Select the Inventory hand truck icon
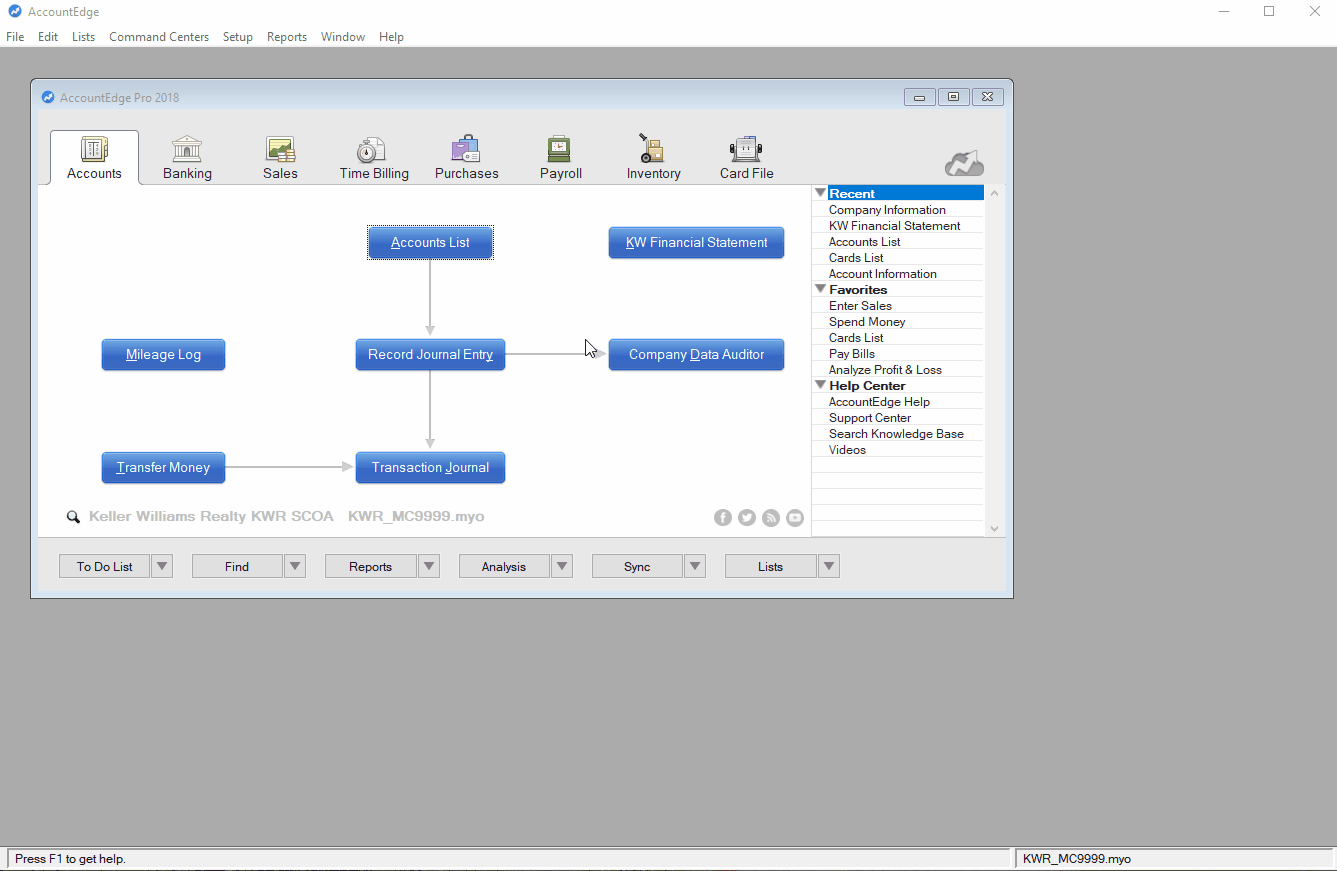 (652, 150)
